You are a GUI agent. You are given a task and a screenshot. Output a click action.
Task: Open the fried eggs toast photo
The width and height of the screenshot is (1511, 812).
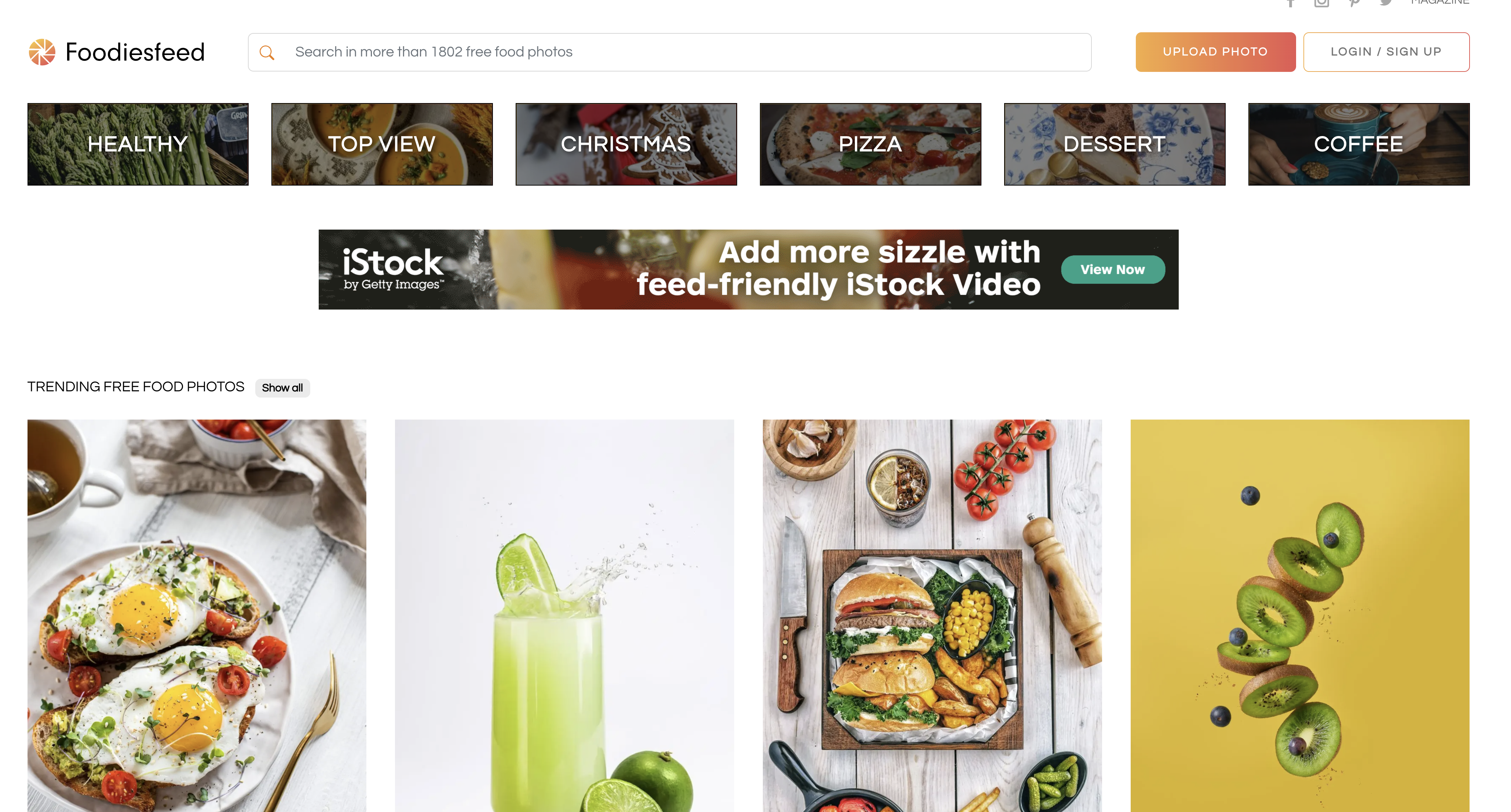pyautogui.click(x=197, y=615)
